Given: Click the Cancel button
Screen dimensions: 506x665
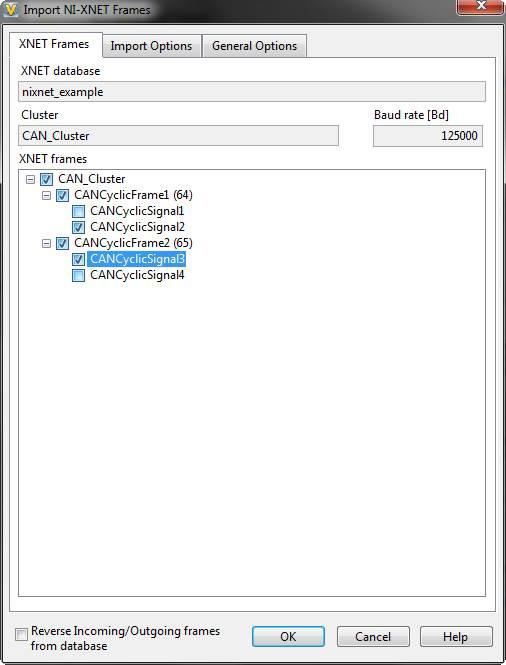Looking at the screenshot, I should pyautogui.click(x=373, y=637).
